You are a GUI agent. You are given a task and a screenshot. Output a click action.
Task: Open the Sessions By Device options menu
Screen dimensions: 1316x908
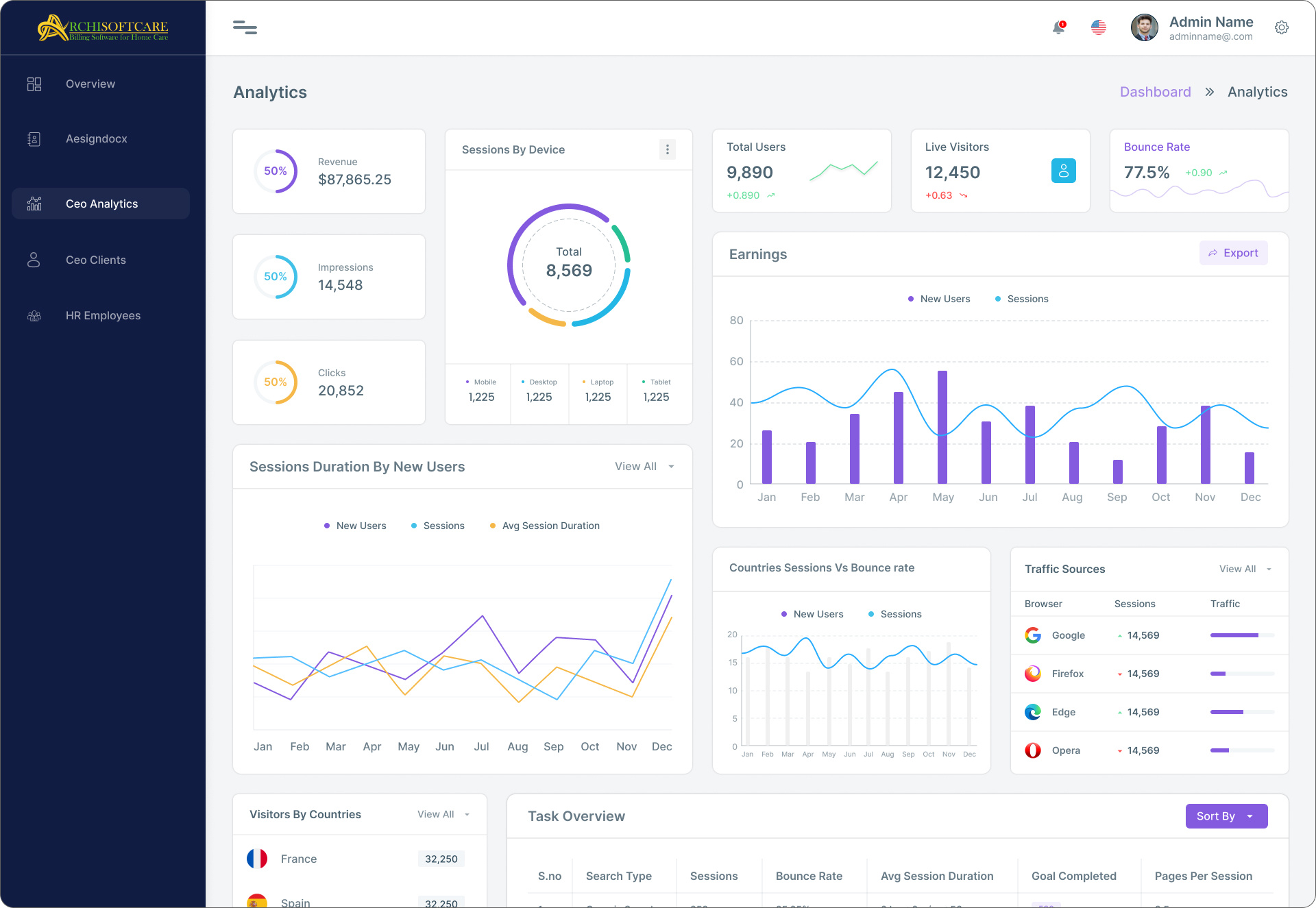point(667,149)
